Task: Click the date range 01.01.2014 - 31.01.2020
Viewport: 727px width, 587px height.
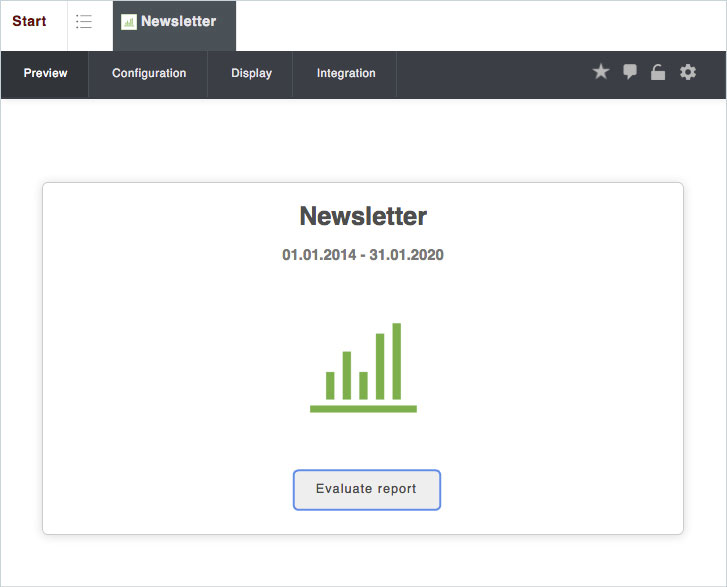Action: pos(363,255)
